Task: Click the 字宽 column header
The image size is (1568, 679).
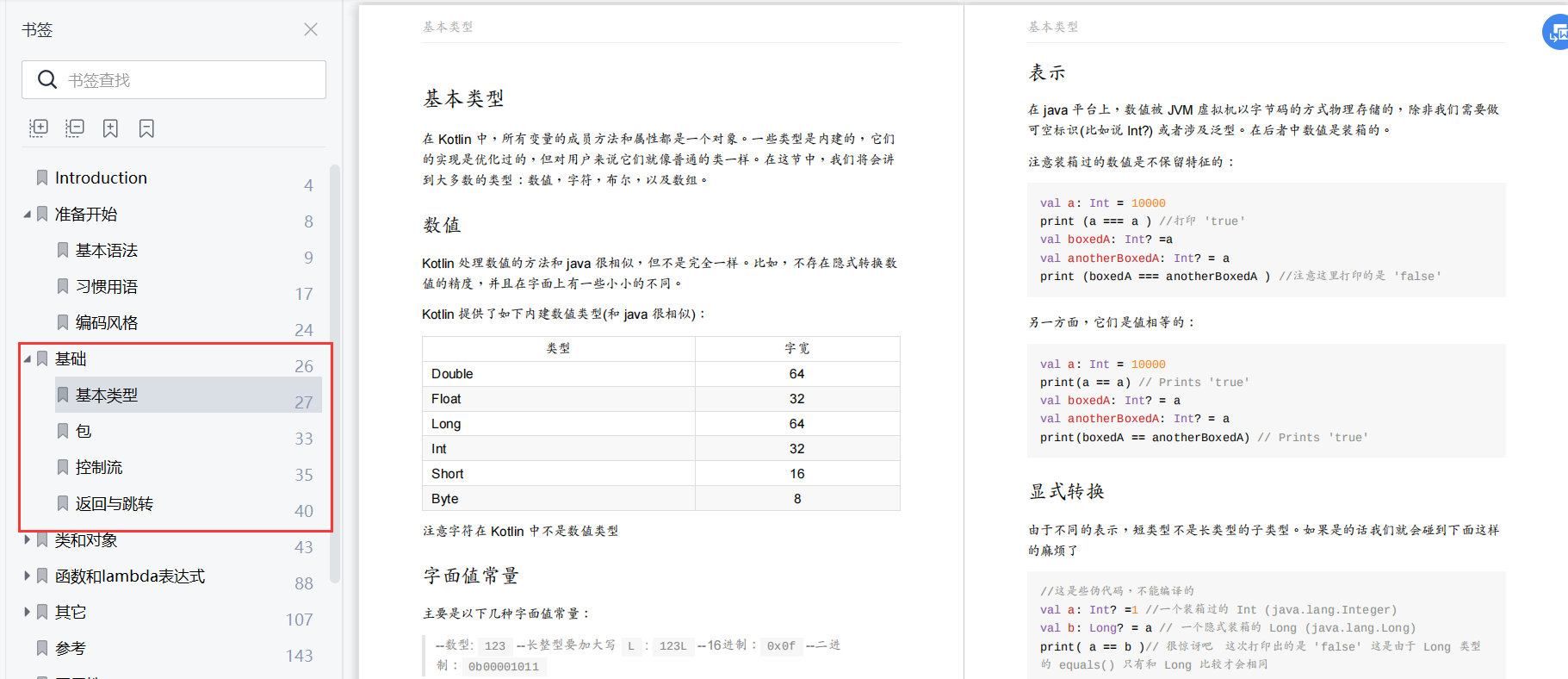Action: [x=797, y=348]
